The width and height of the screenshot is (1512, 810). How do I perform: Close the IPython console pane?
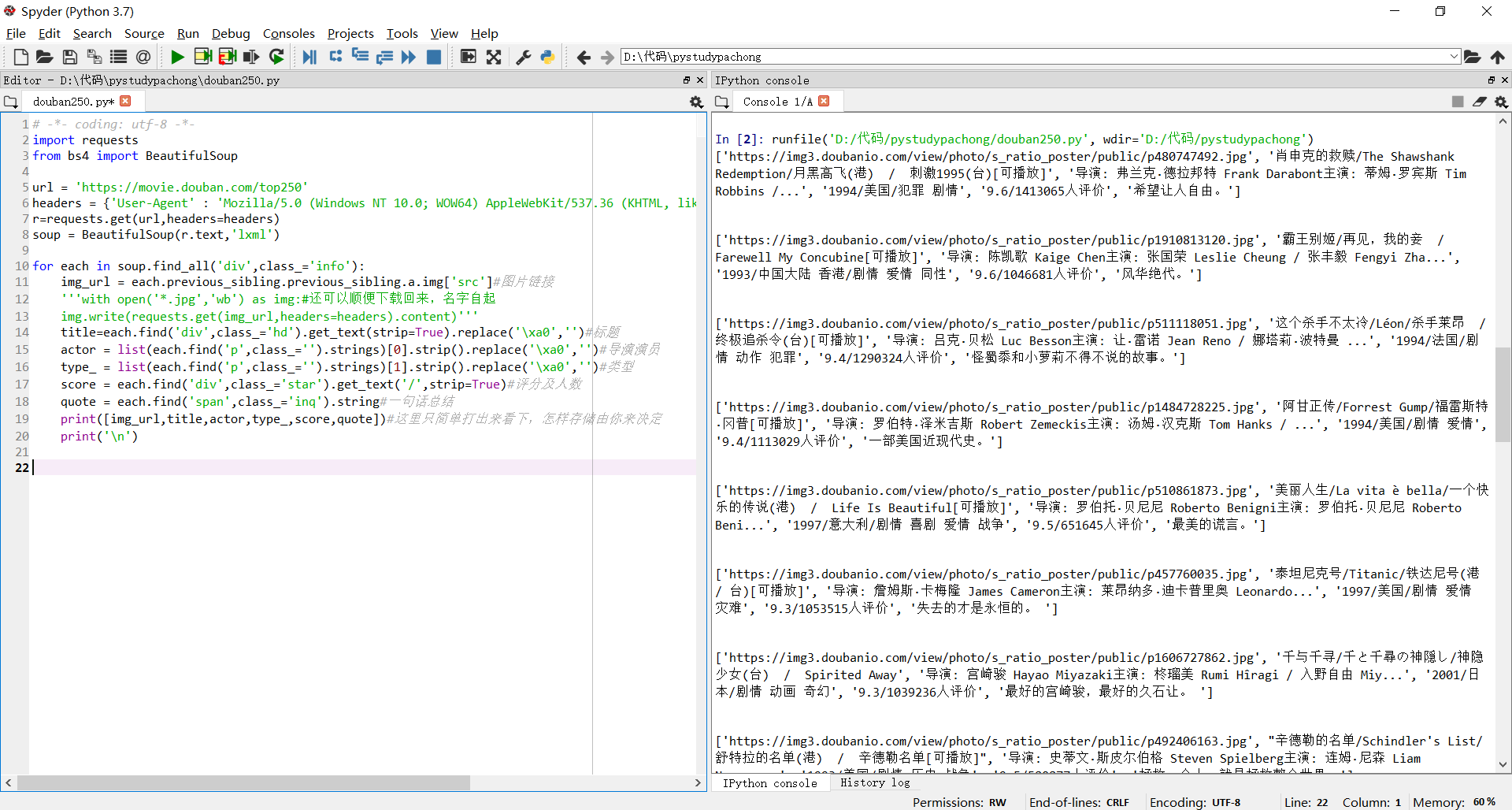pos(1504,80)
